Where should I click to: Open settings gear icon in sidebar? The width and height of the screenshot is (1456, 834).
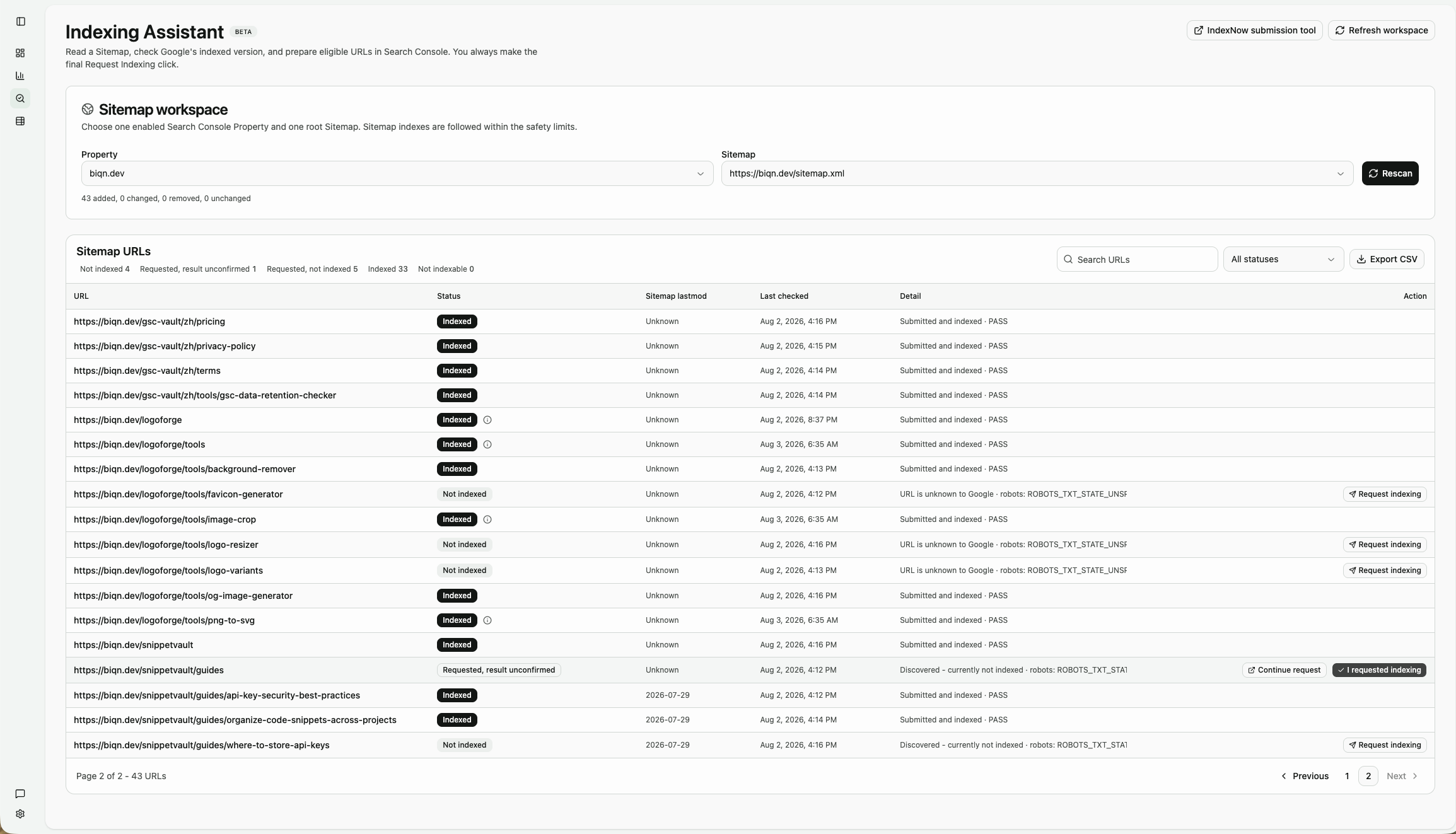pyautogui.click(x=20, y=814)
